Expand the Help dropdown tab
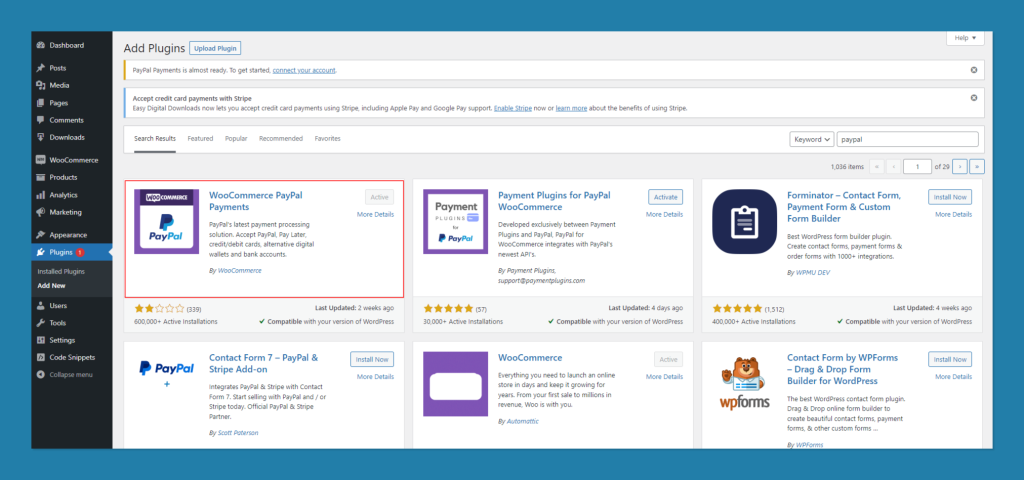The height and width of the screenshot is (480, 1024). click(x=965, y=38)
